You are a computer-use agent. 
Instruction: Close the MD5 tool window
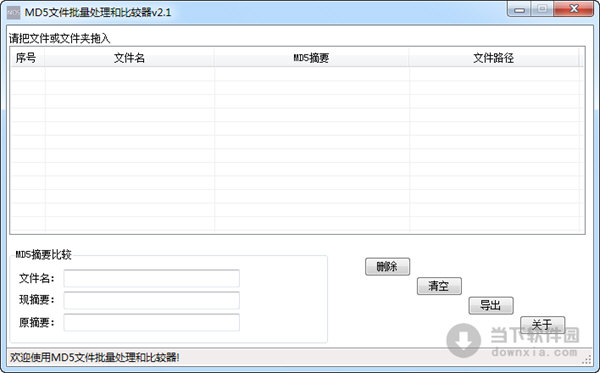[574, 9]
